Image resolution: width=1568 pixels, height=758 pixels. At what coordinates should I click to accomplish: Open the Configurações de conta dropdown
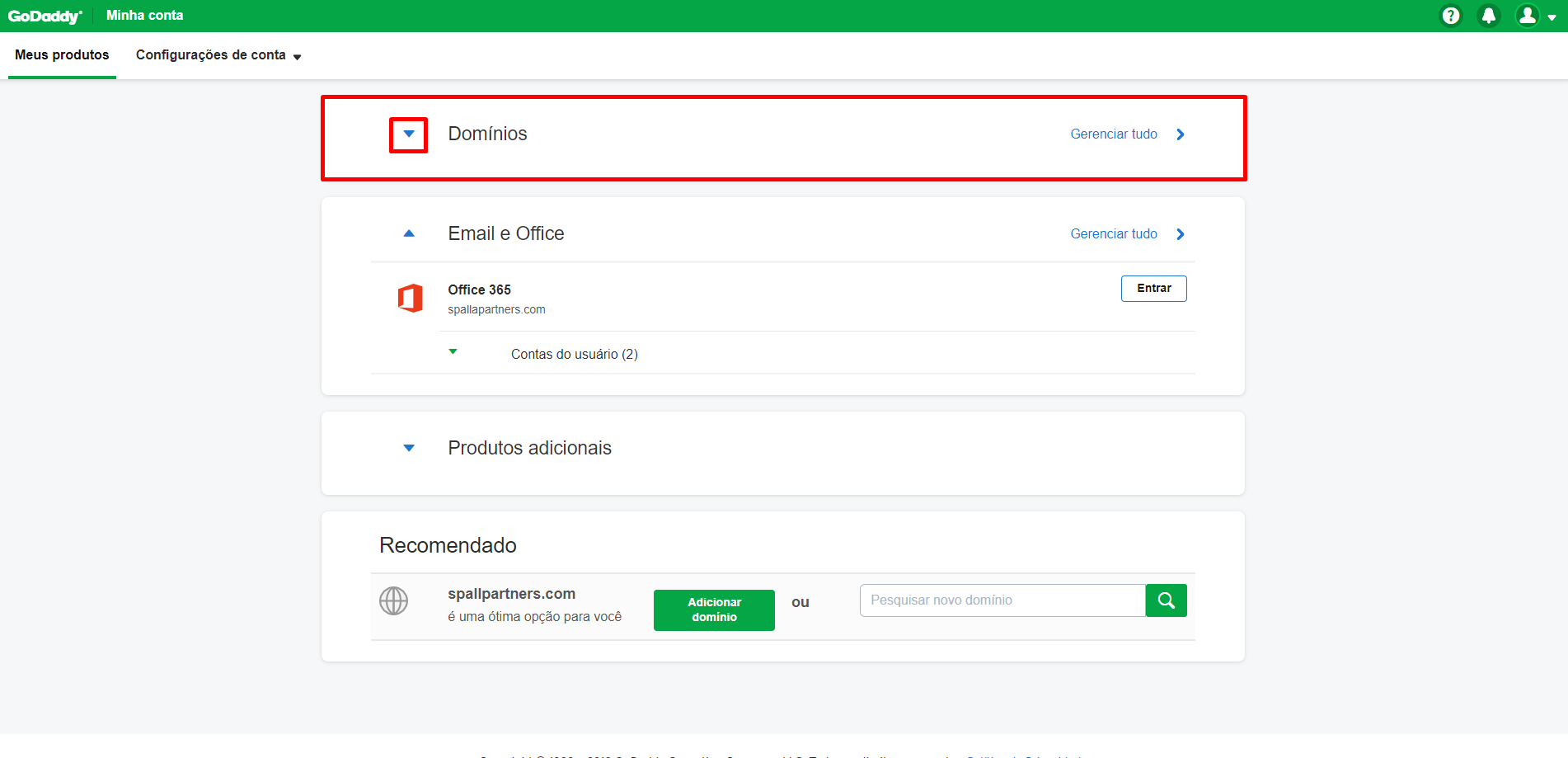218,55
